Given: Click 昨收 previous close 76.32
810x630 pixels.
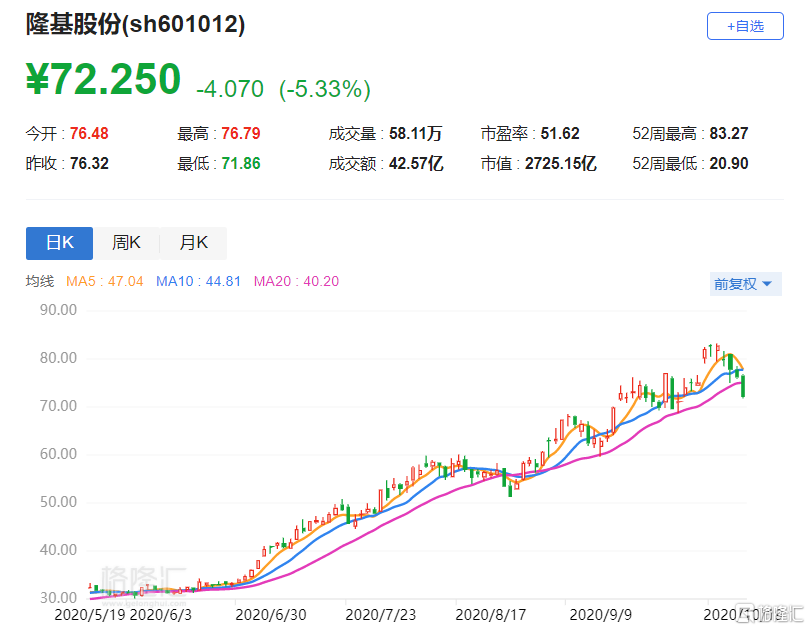Looking at the screenshot, I should 67,164.
